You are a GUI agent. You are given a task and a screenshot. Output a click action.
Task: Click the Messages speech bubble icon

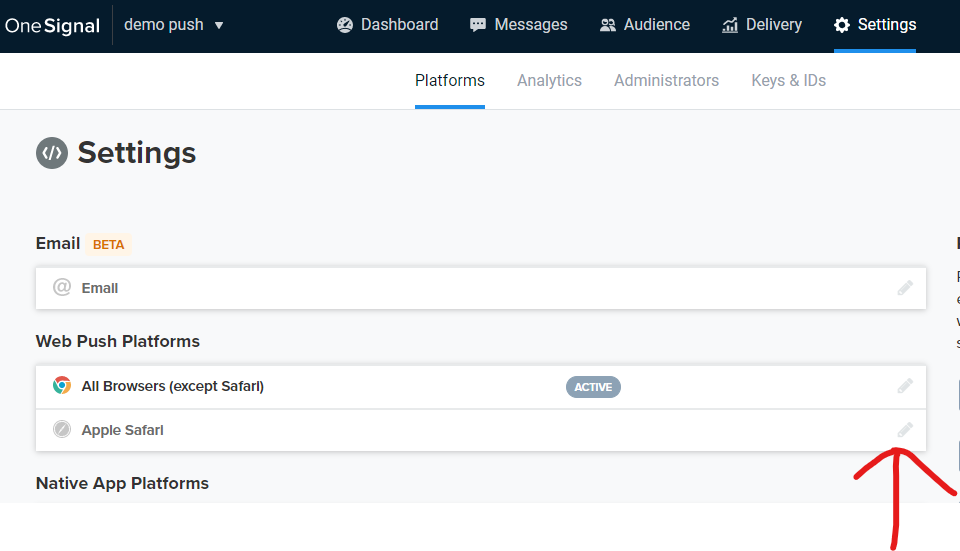pos(478,25)
